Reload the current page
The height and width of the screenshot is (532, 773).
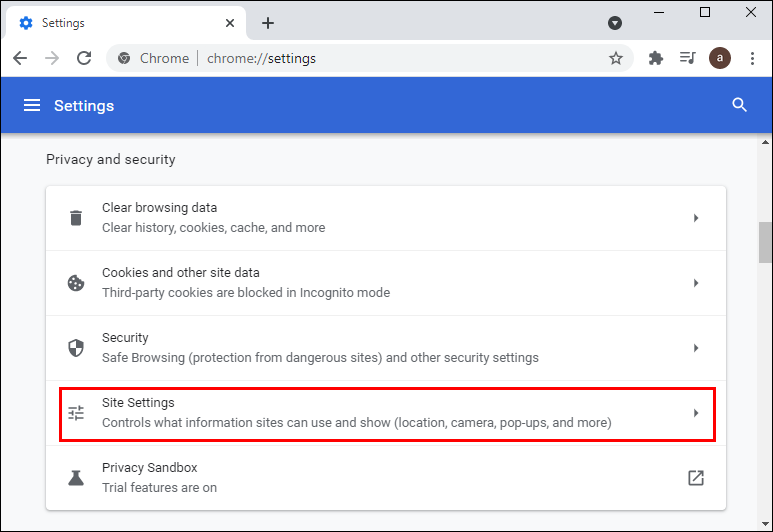coord(84,58)
